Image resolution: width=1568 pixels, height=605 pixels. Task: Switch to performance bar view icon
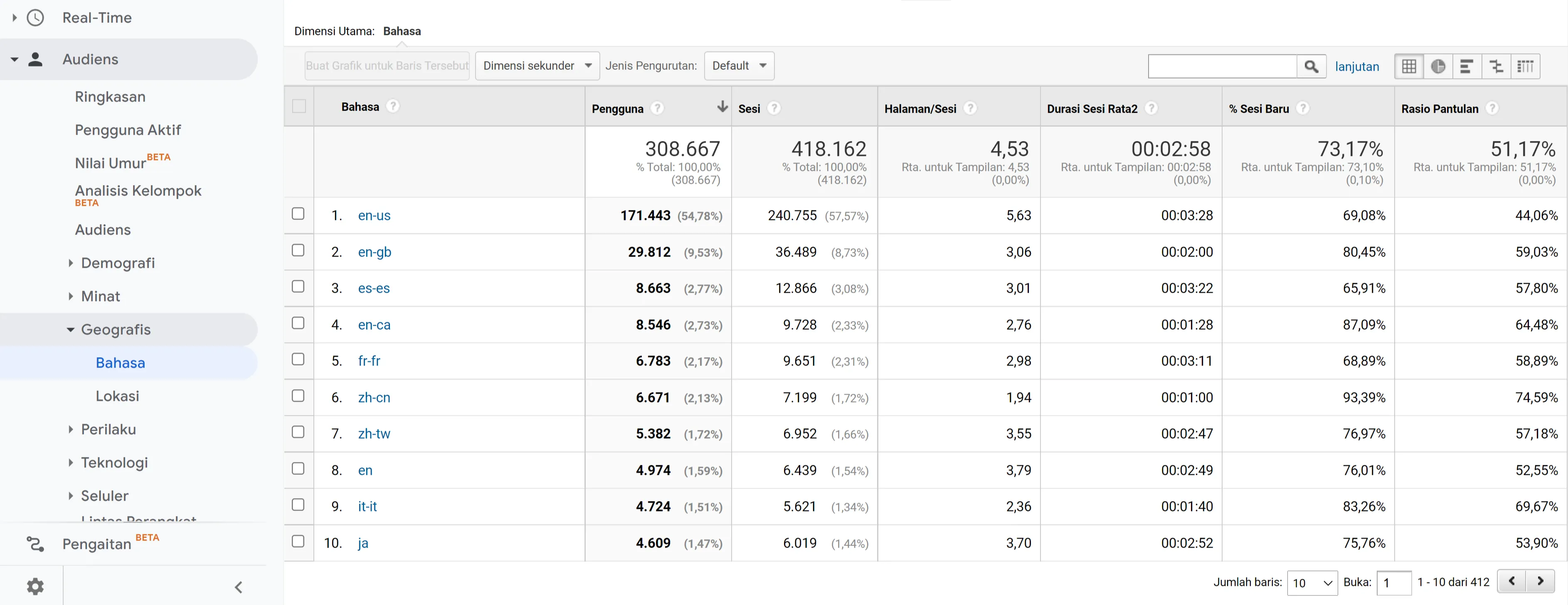[1467, 67]
